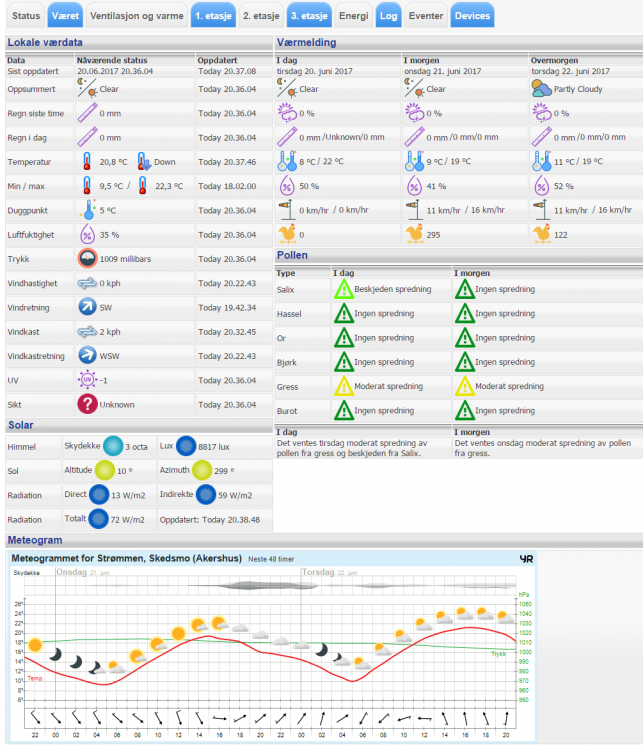Click the Partly Cloudy icon for Overmorgen
This screenshot has height=750, width=643.
coord(541,88)
